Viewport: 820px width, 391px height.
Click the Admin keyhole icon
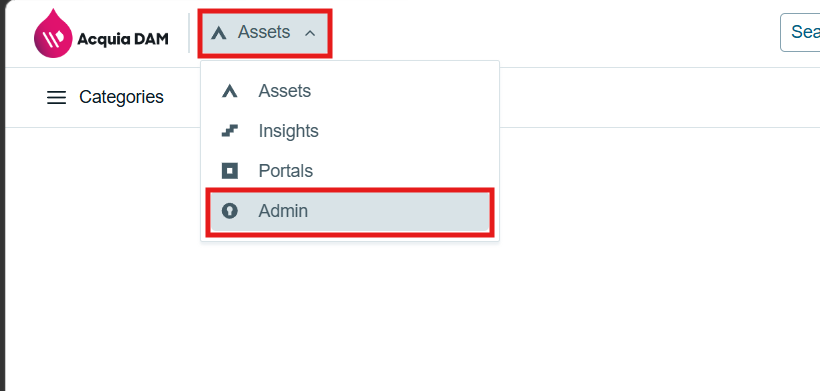230,211
